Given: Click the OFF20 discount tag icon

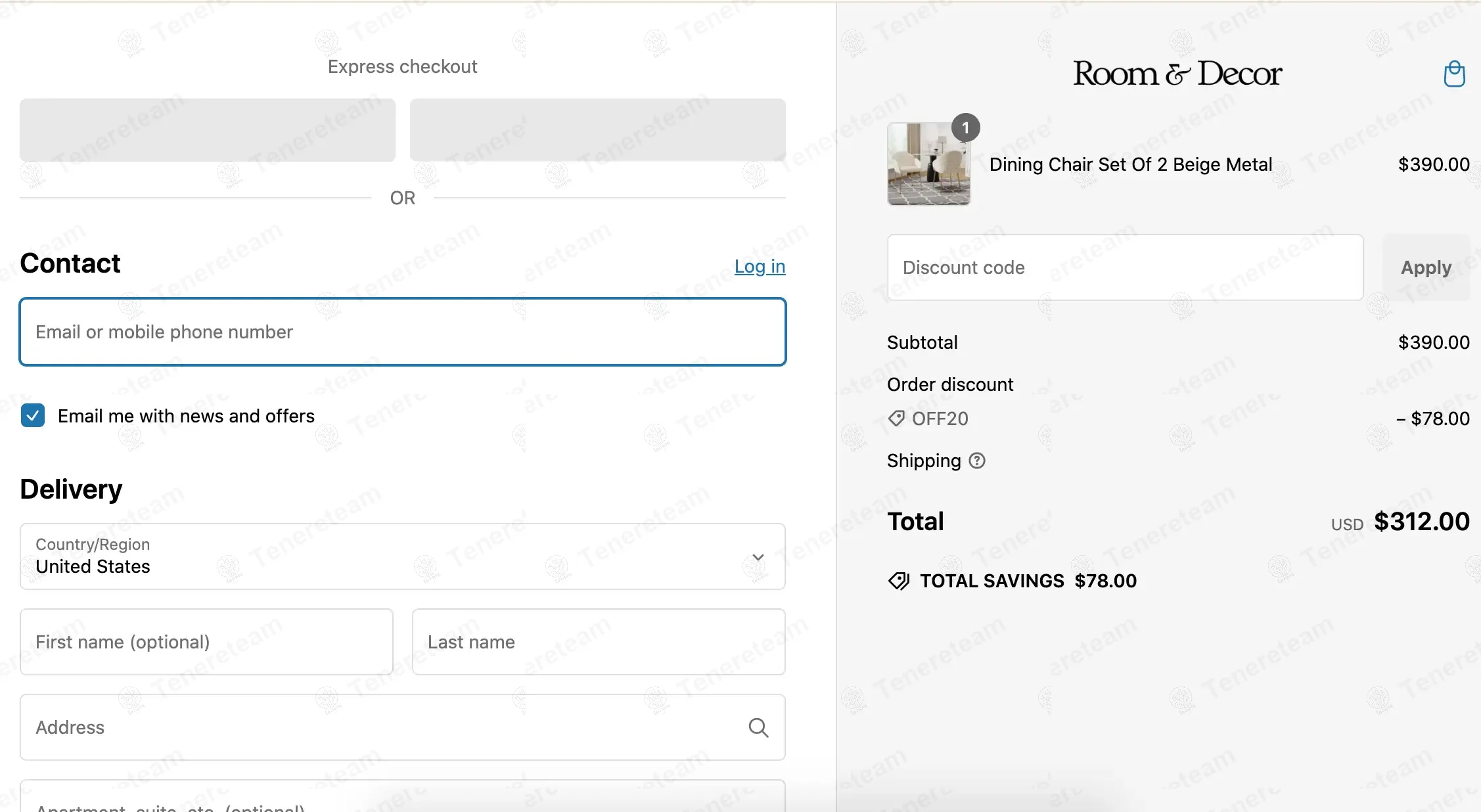Looking at the screenshot, I should [896, 418].
